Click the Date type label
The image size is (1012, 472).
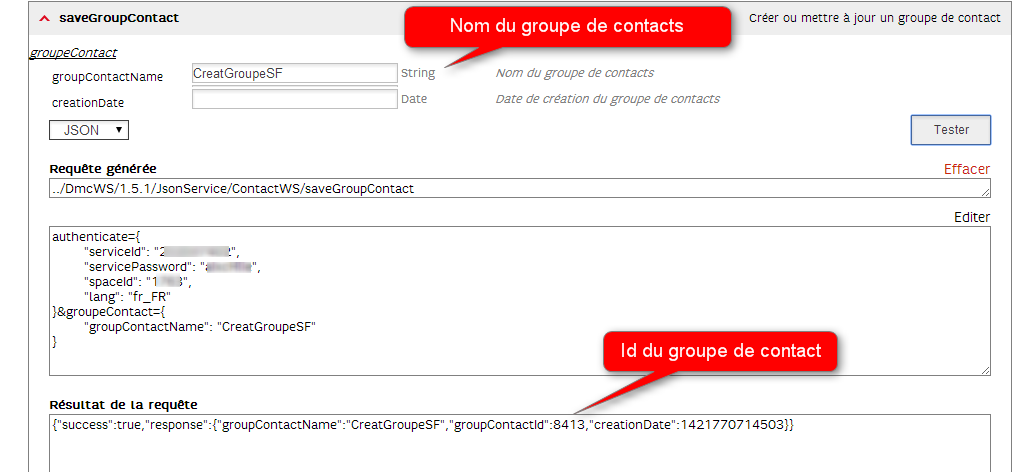click(414, 99)
